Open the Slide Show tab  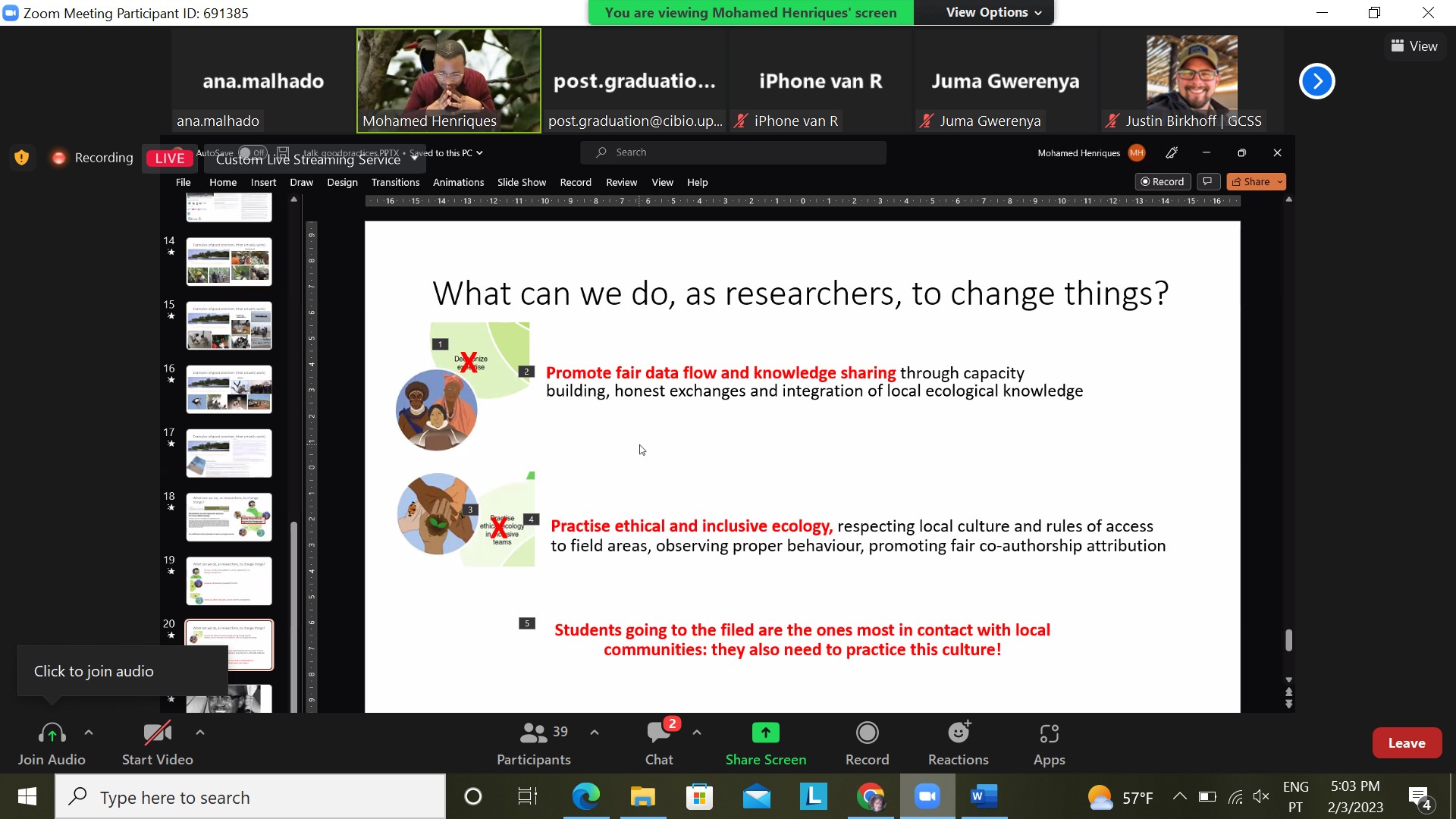pos(522,182)
